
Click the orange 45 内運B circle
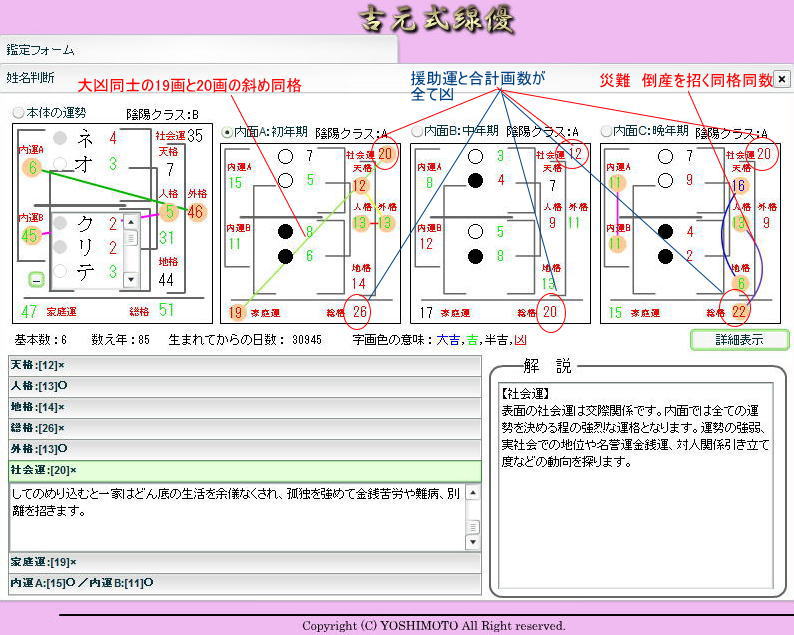[x=30, y=236]
